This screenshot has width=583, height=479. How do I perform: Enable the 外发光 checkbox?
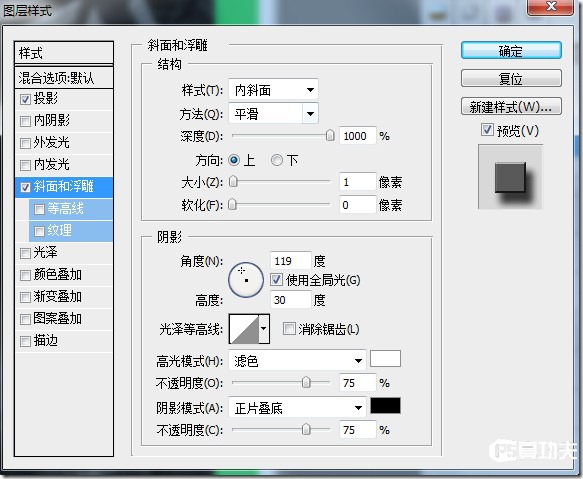tap(25, 143)
